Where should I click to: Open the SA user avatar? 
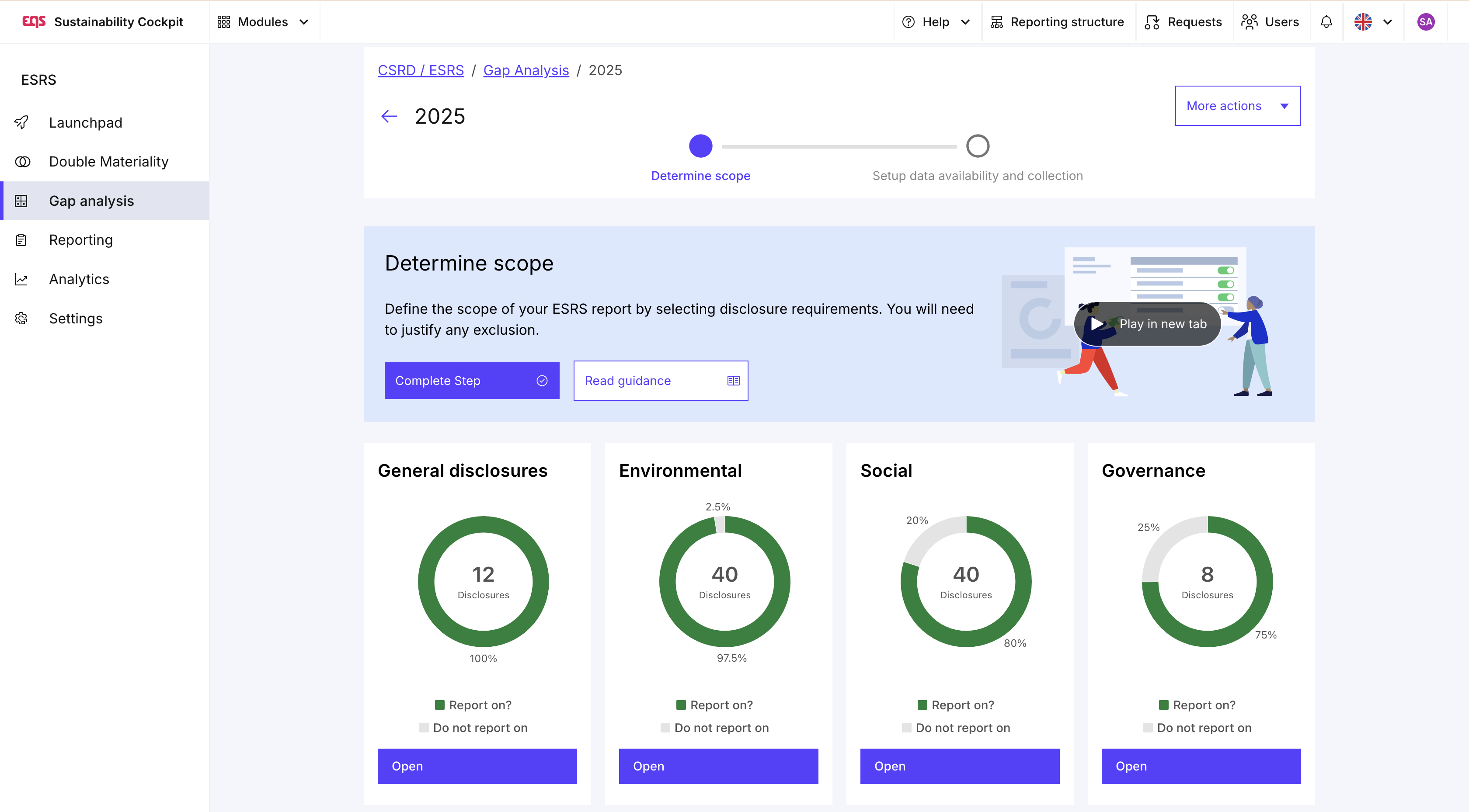[x=1425, y=22]
